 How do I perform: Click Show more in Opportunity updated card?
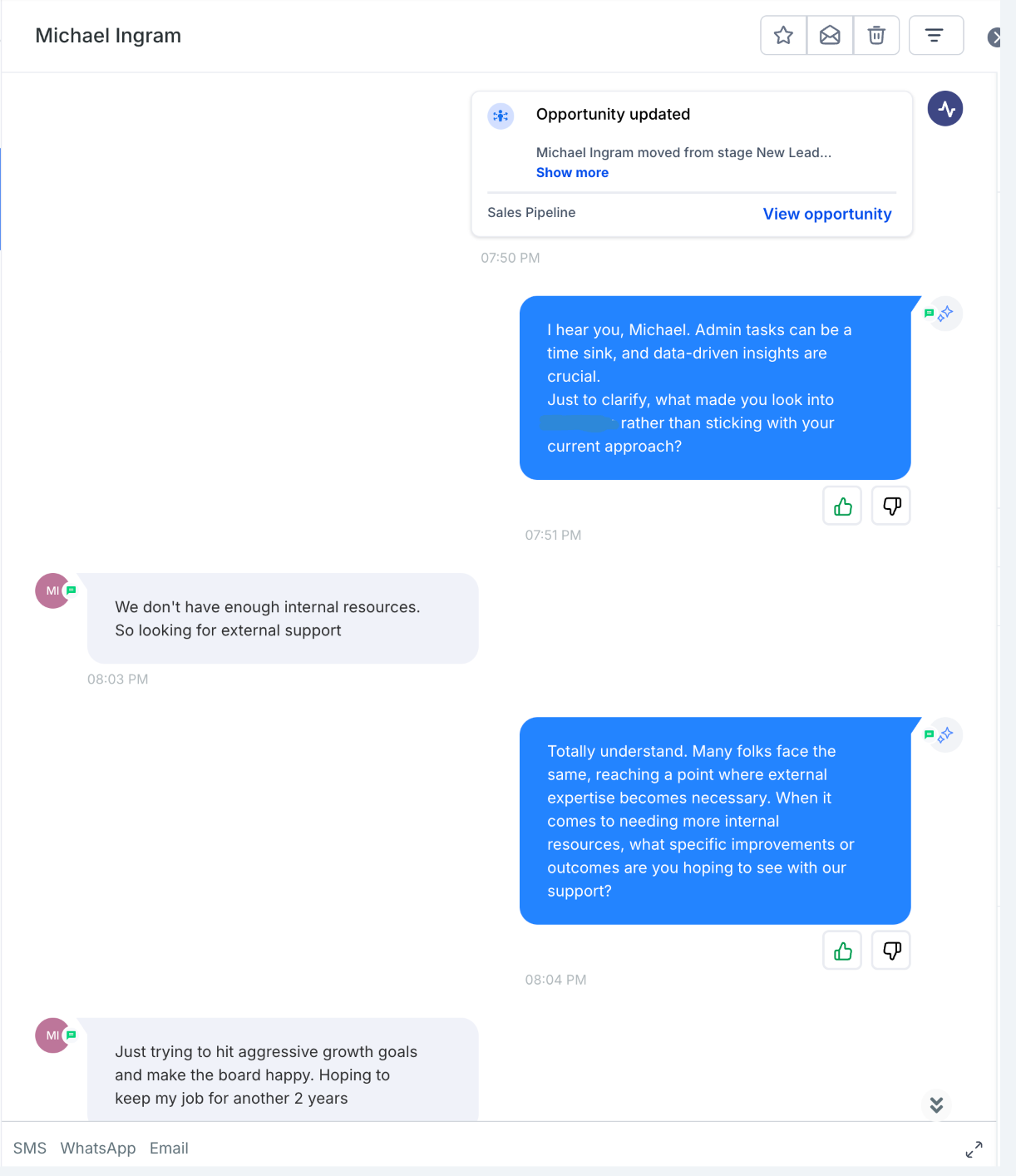(572, 172)
